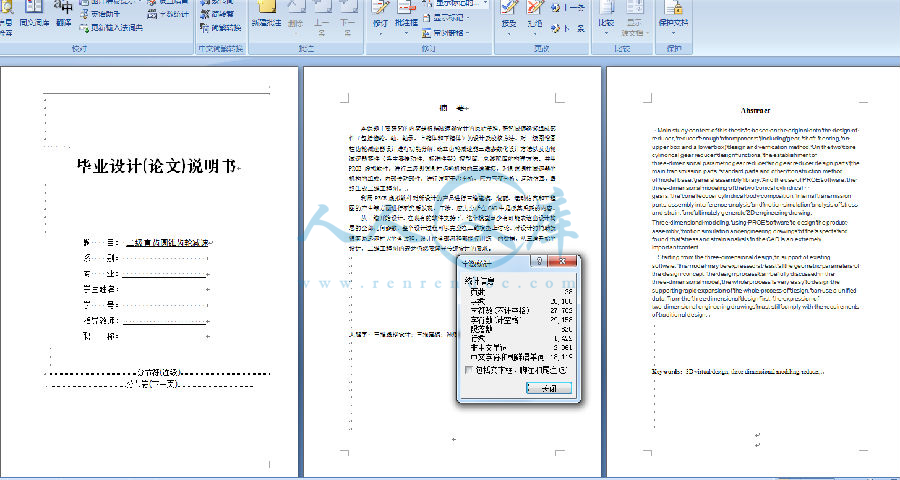This screenshot has height=480, width=900.
Task: Click the 学生姓名 line on the cover page
Action: click(146, 289)
